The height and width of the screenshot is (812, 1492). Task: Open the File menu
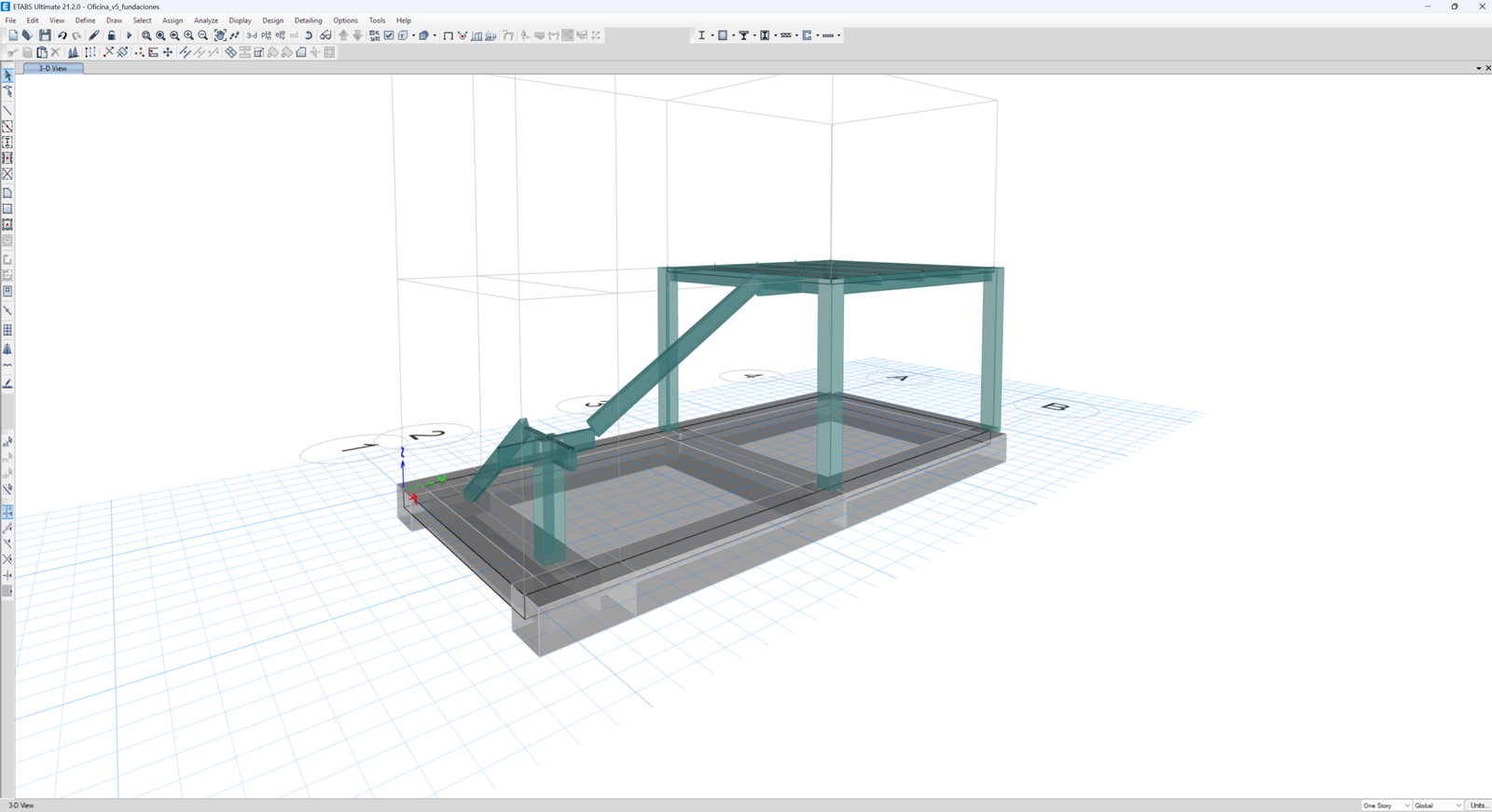pos(10,21)
